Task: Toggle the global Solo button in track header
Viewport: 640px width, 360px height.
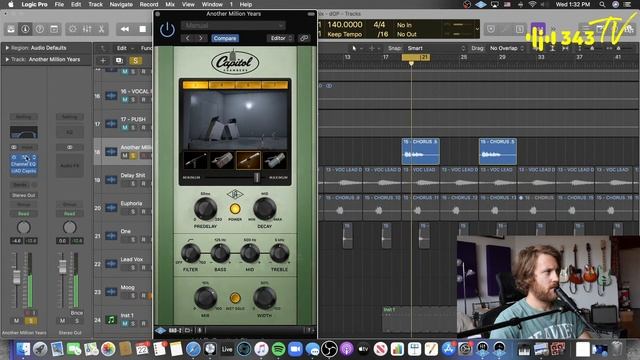Action: click(136, 61)
